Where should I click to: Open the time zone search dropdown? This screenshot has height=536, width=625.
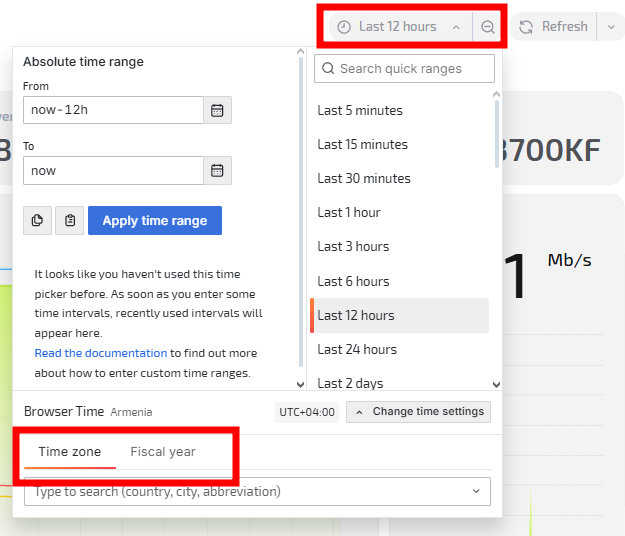pos(257,491)
